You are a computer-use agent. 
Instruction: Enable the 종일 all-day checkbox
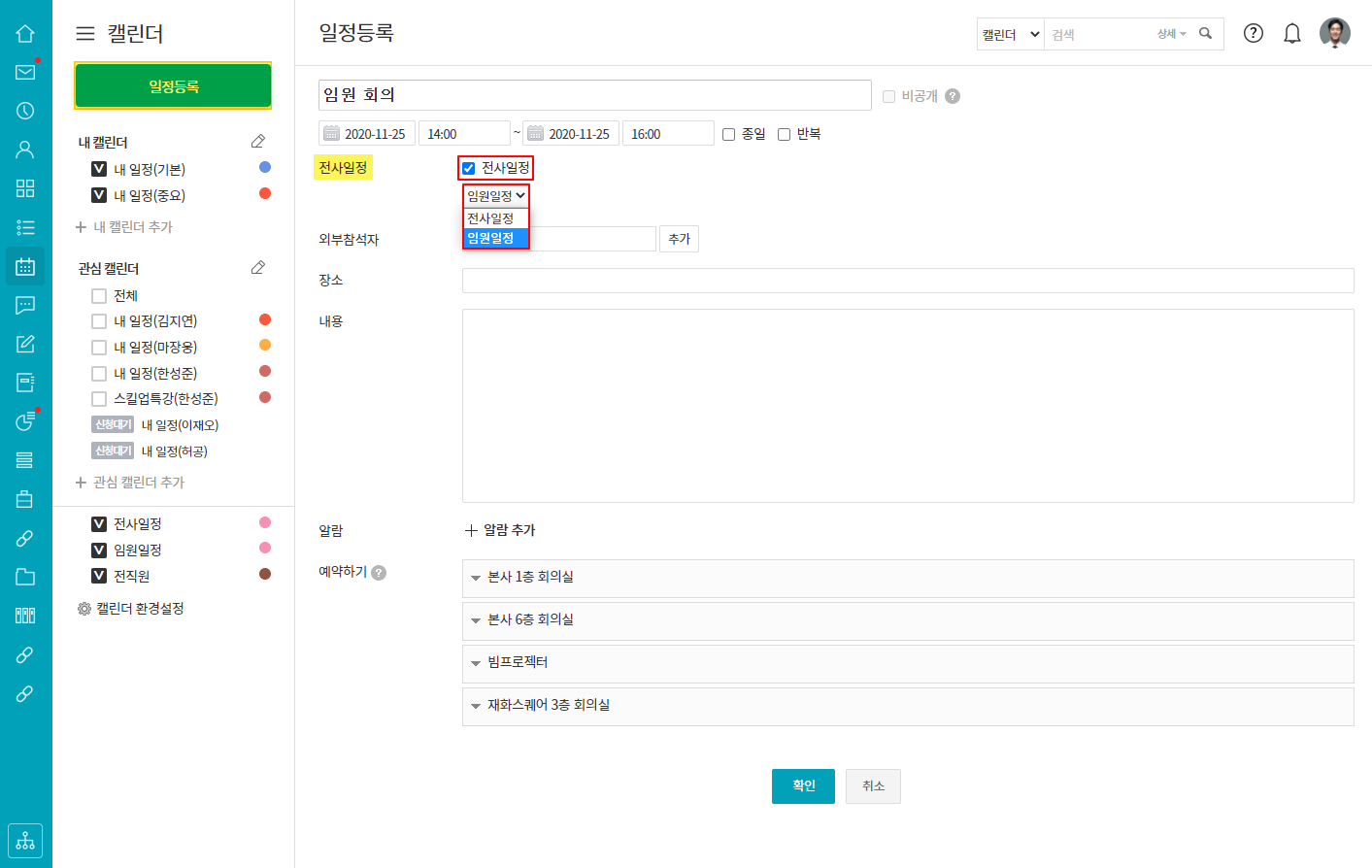pyautogui.click(x=729, y=135)
